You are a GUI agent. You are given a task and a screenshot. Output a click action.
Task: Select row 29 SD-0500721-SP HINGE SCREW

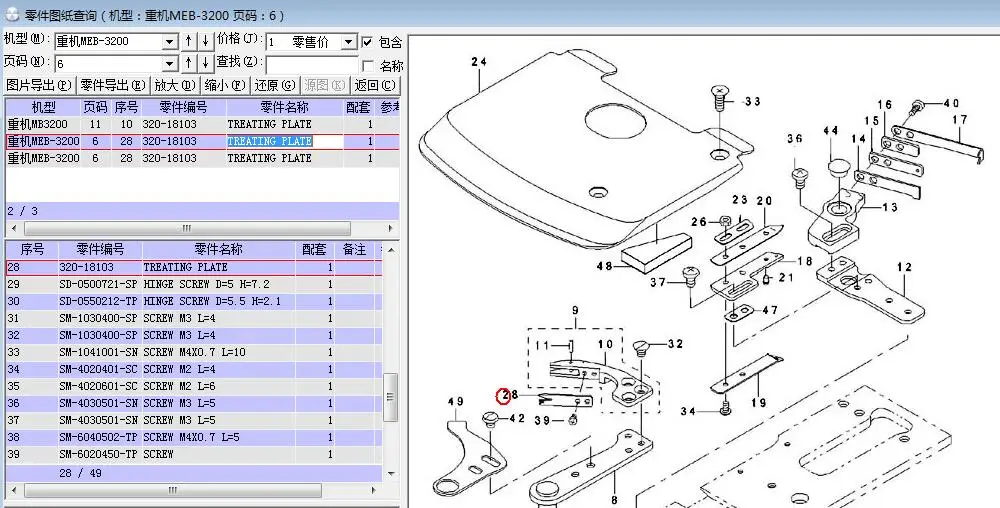[x=194, y=284]
